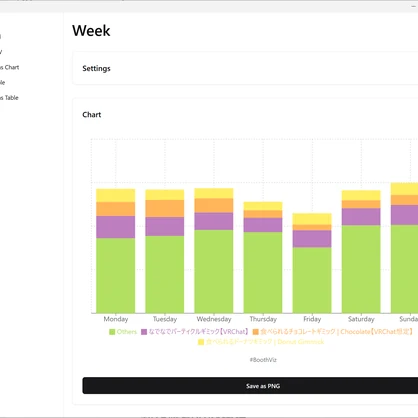Image resolution: width=418 pixels, height=418 pixels.
Task: Click the 'Friday' axis label
Action: 312,319
